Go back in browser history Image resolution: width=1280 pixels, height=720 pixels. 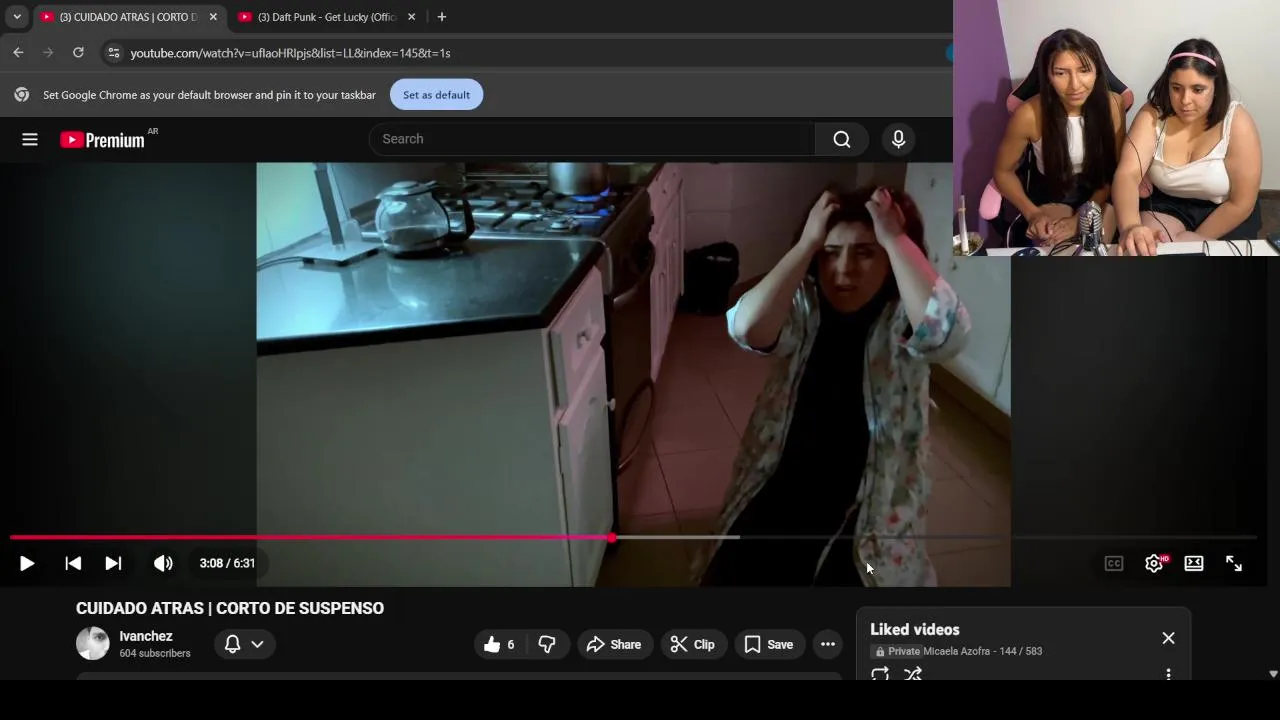(x=19, y=53)
